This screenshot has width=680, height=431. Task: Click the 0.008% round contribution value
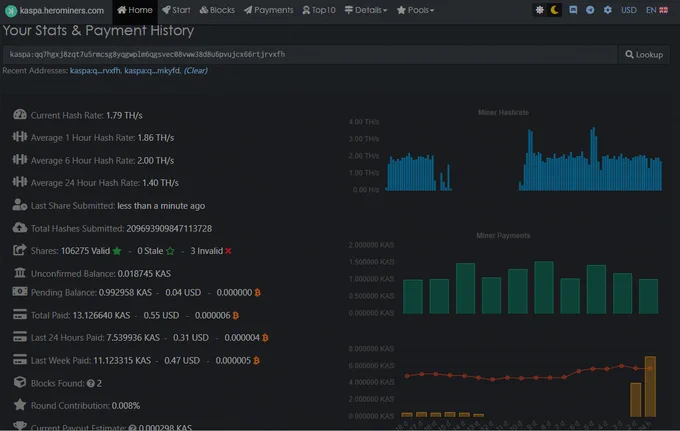click(126, 406)
